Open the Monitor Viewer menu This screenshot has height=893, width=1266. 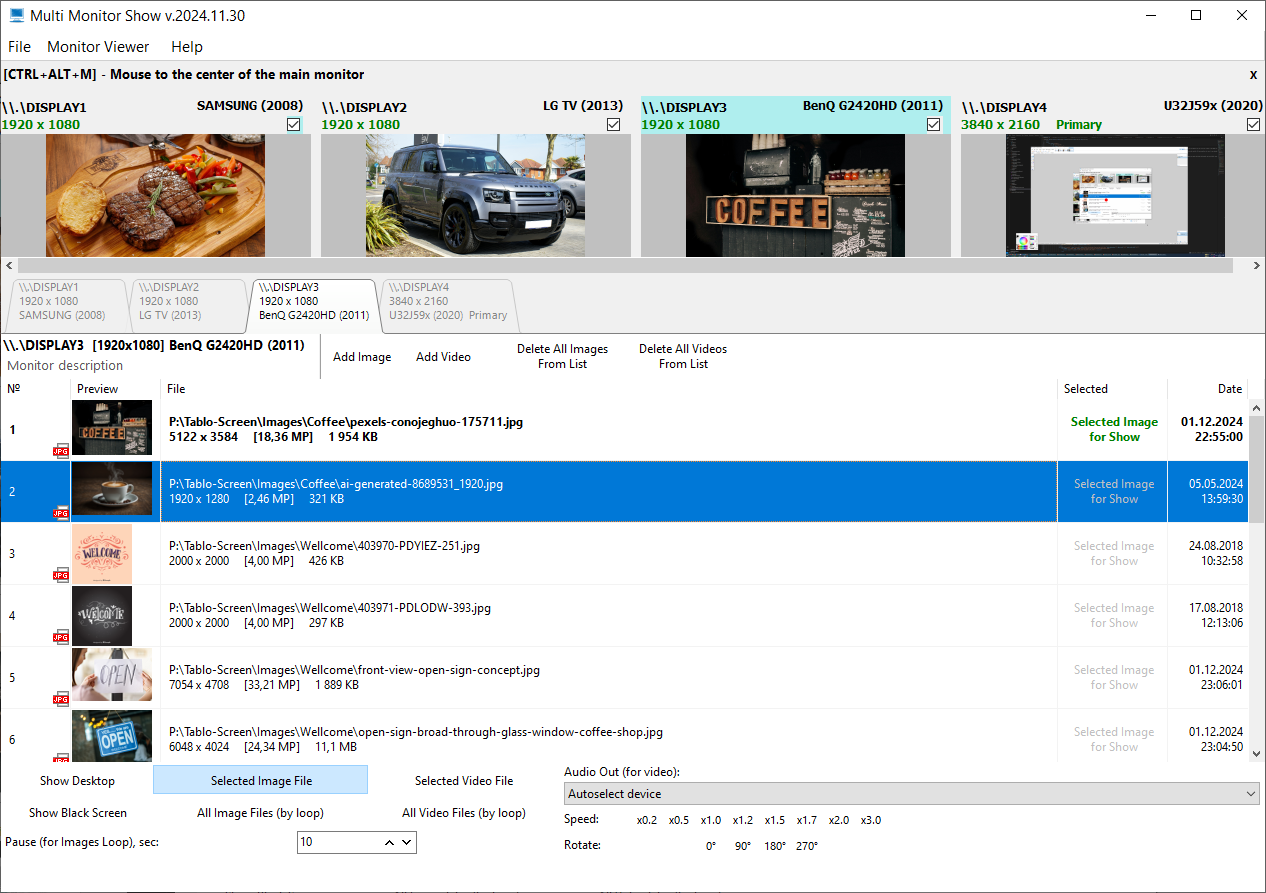coord(98,47)
